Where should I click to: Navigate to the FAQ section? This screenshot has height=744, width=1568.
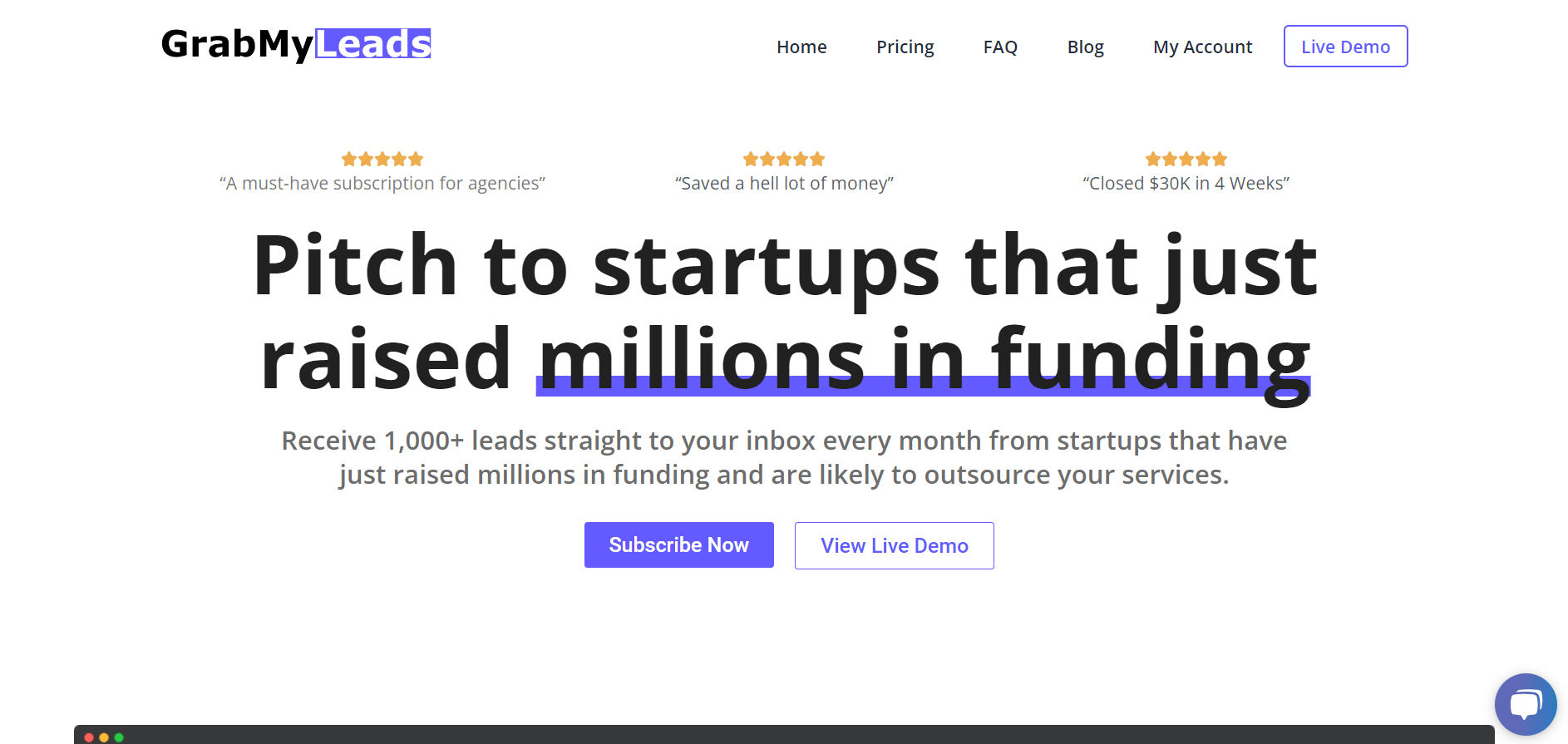click(x=1000, y=47)
